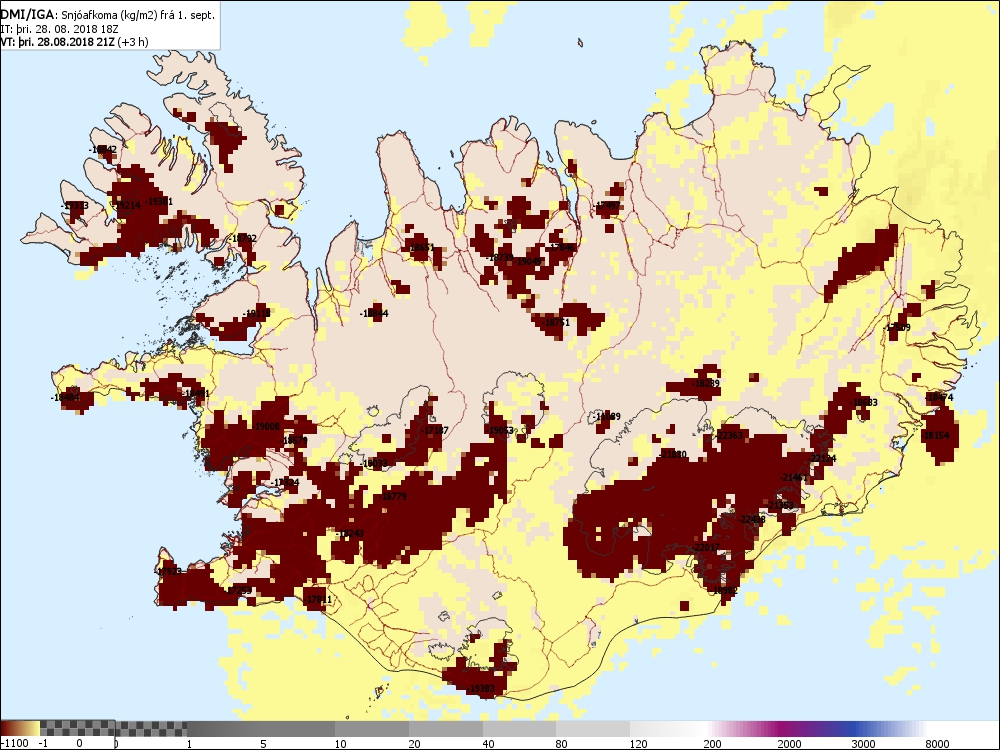Click the -19053 map value label
Screen dimensions: 1000x750
[x=500, y=430]
